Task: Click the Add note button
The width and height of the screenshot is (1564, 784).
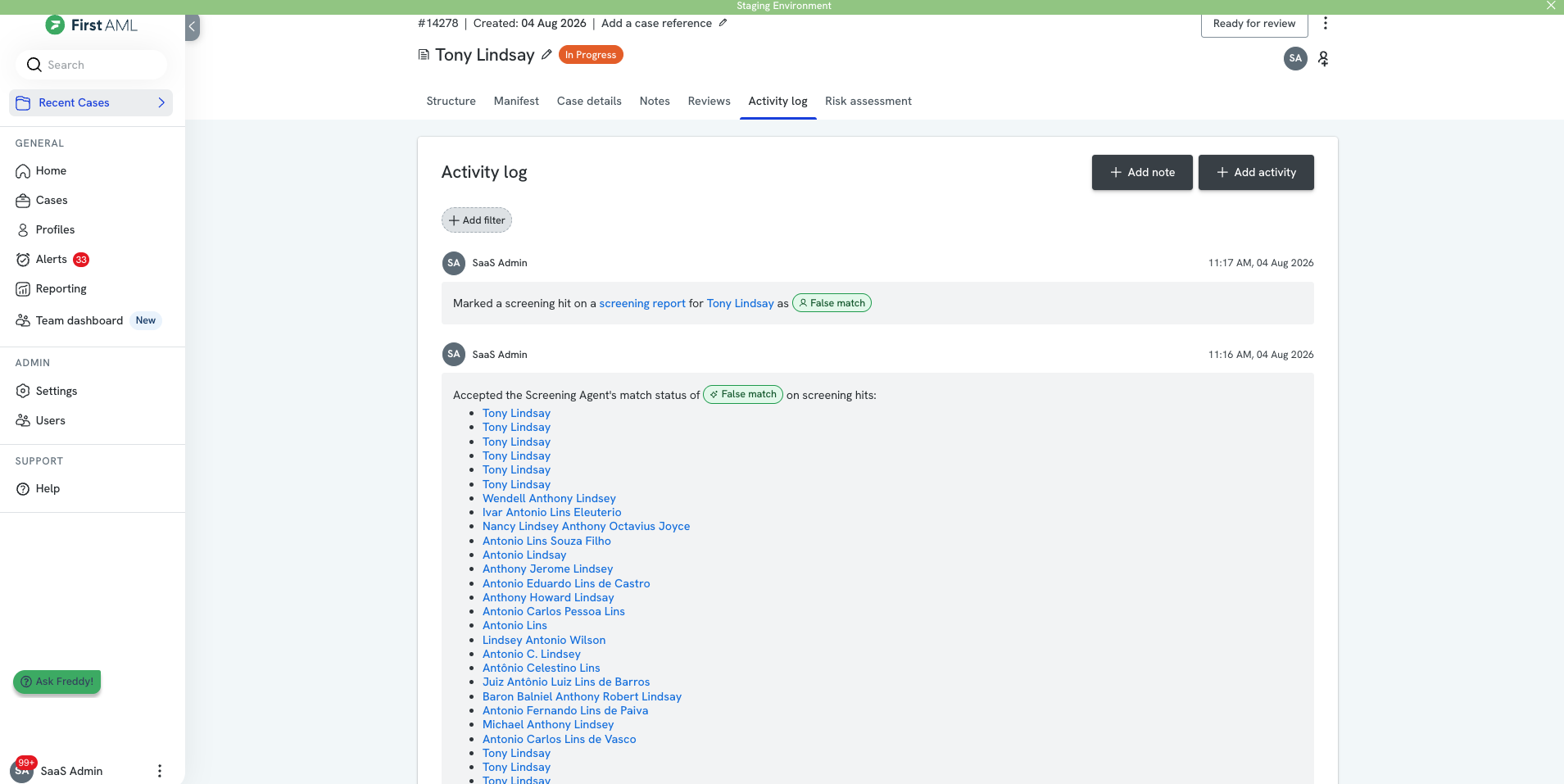Action: [x=1142, y=173]
